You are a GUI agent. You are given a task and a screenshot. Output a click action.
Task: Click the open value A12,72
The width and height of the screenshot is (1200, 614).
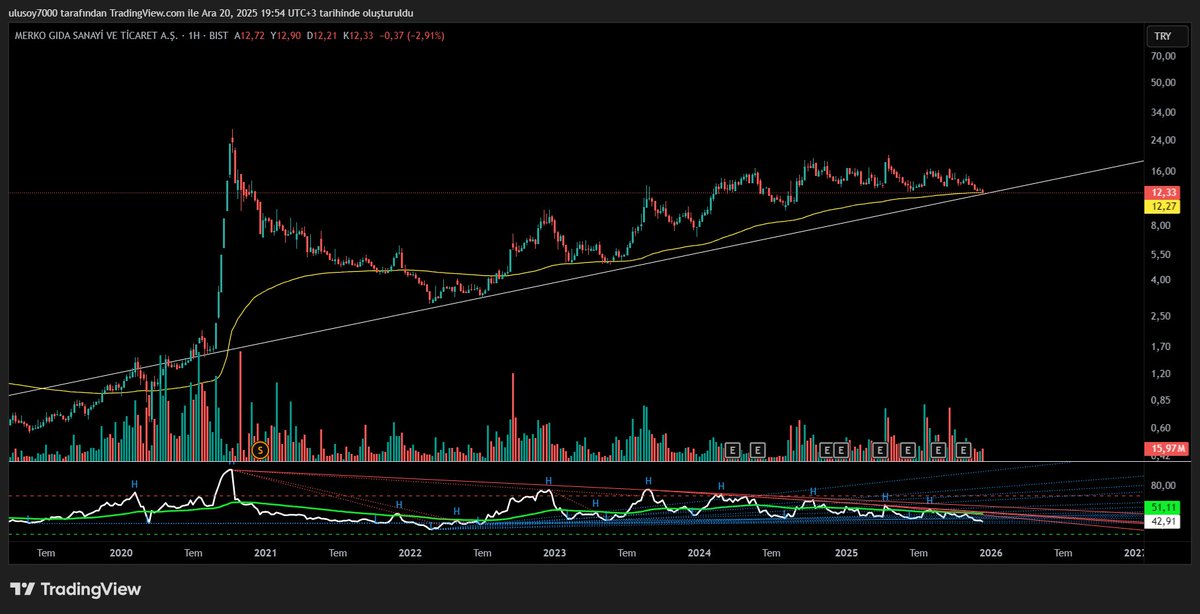coord(251,35)
